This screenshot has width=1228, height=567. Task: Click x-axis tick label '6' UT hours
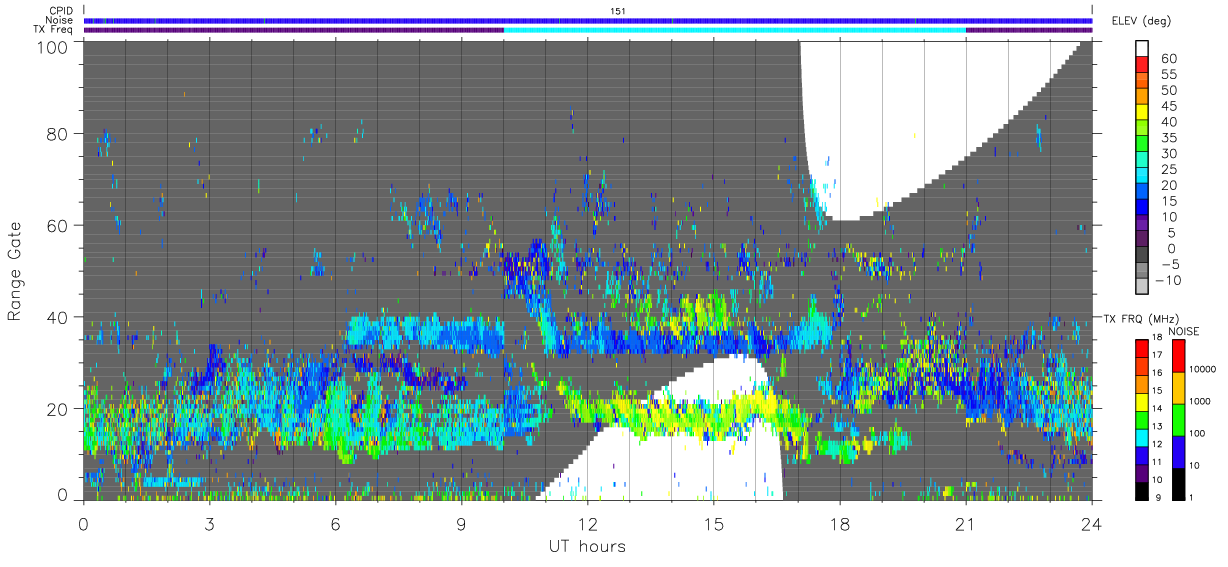point(336,522)
